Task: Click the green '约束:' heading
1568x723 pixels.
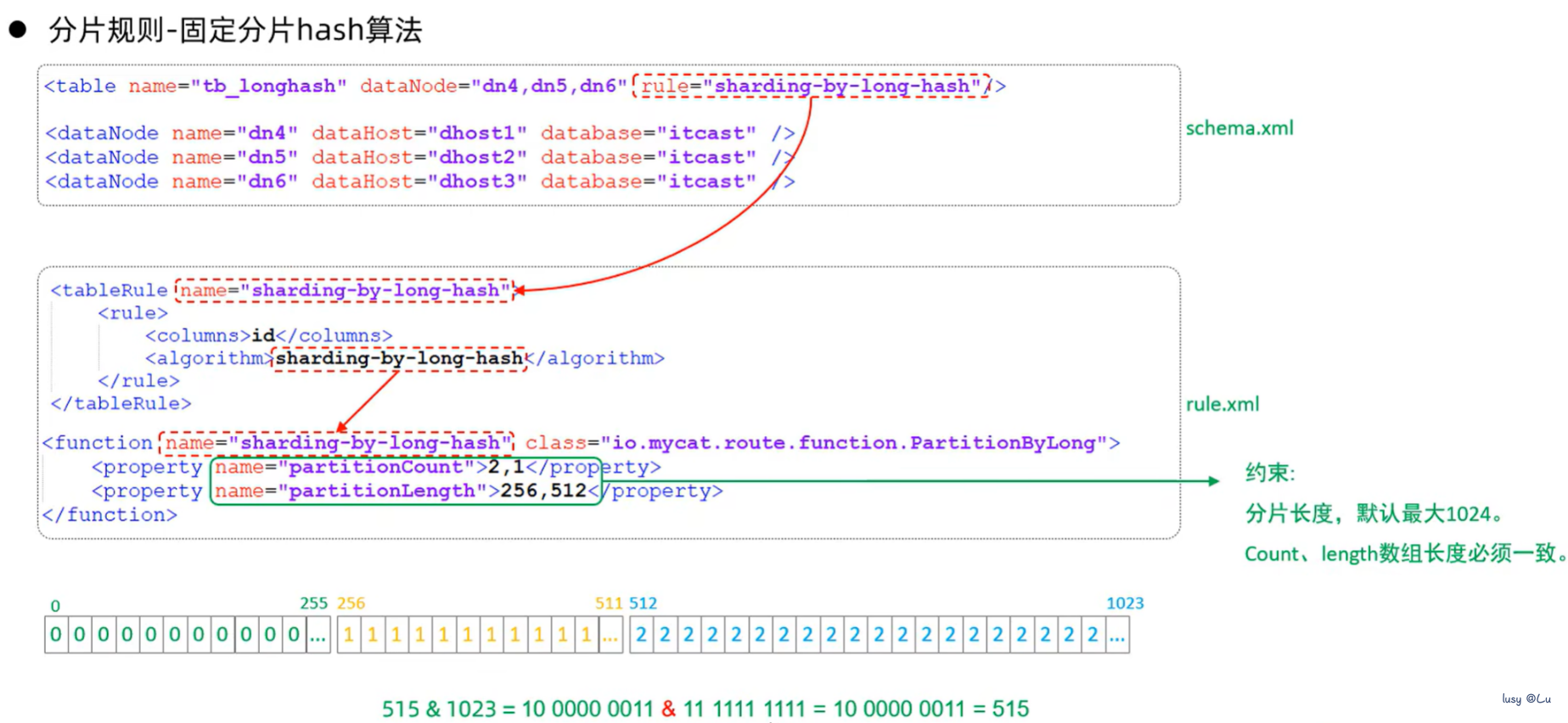Action: coord(1270,473)
